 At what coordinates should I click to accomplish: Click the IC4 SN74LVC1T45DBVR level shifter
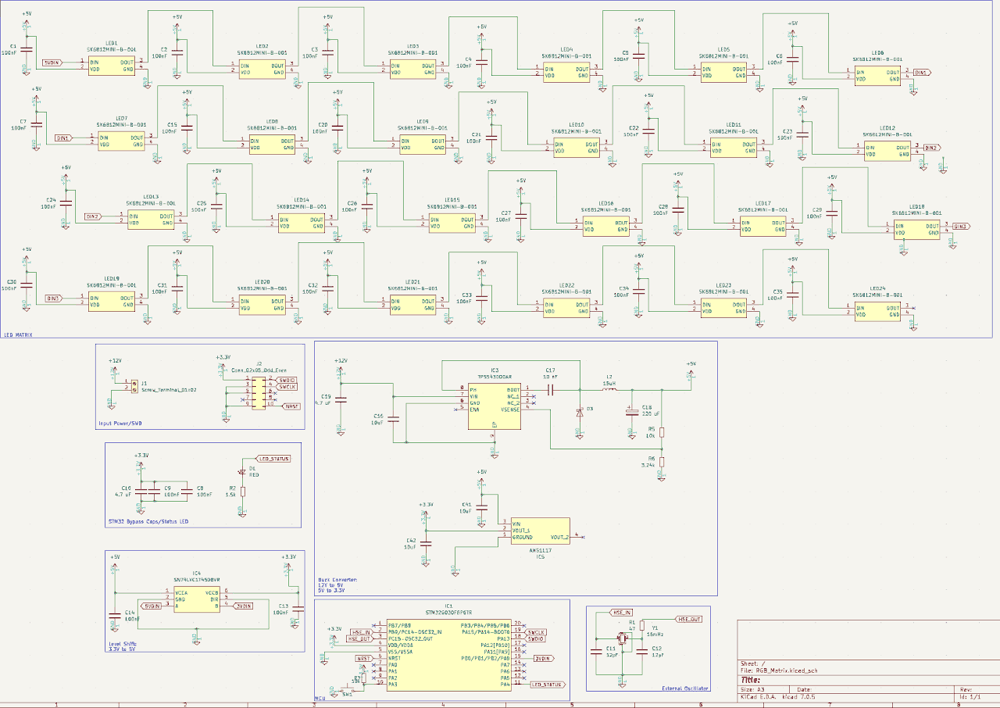(x=197, y=598)
